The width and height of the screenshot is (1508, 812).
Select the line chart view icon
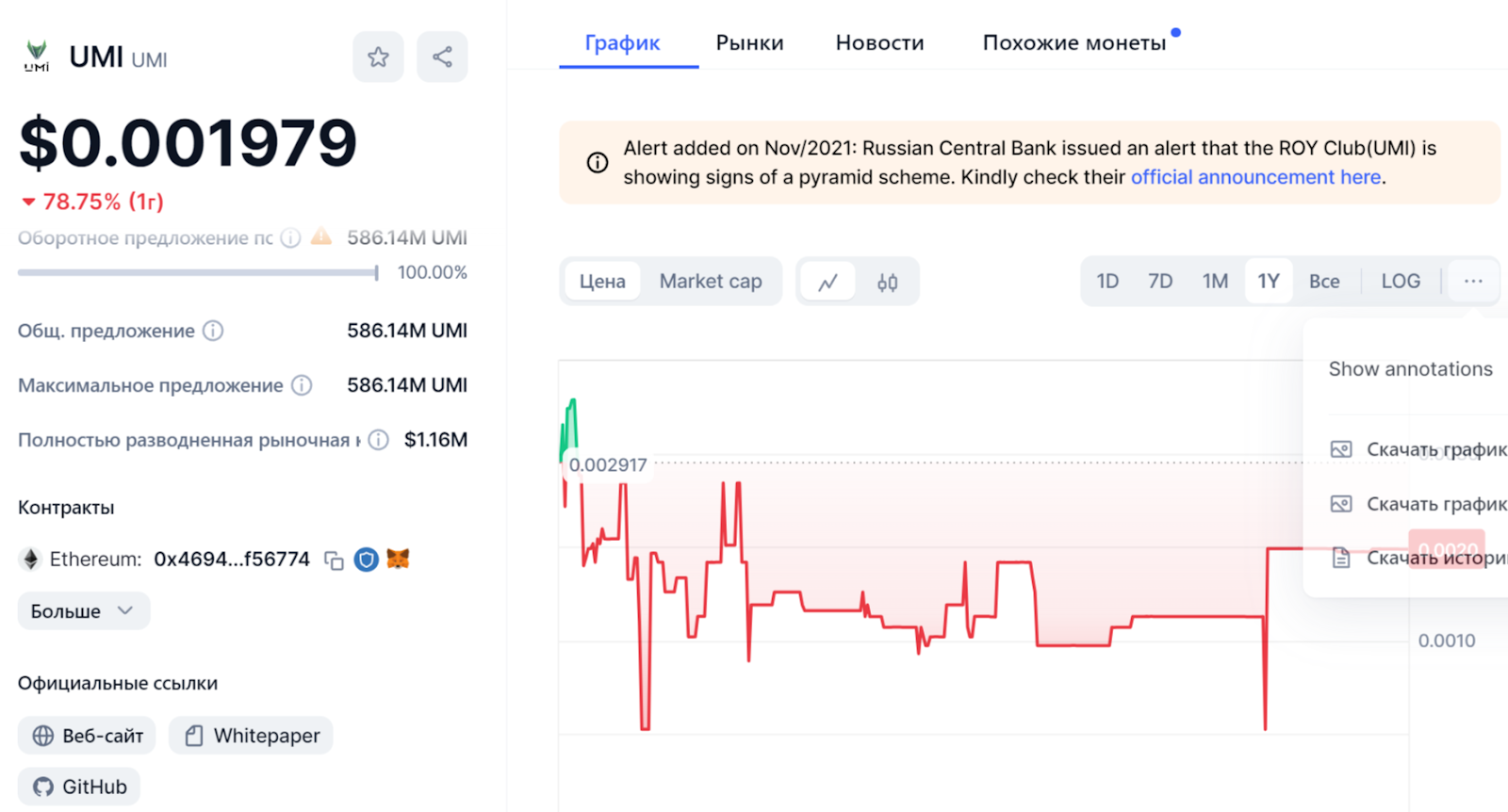coord(828,282)
